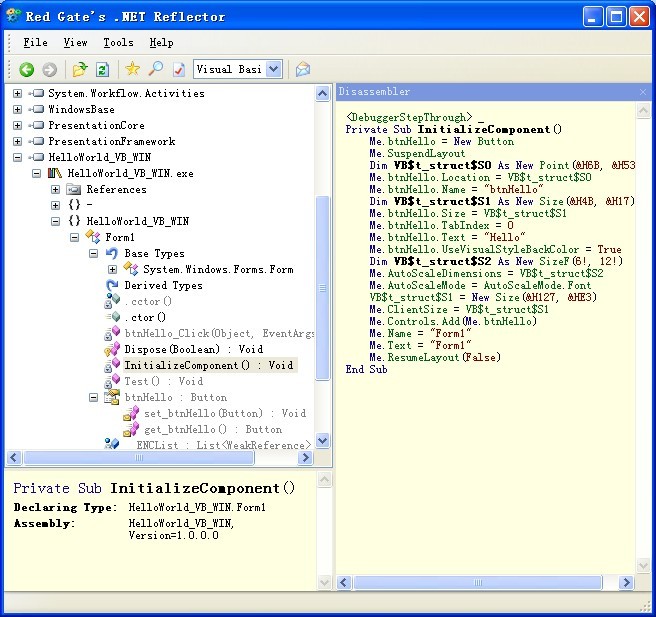Click the HelloWorld_VB_WIN.exe module icon
Screen dimensions: 656x617
[54, 173]
